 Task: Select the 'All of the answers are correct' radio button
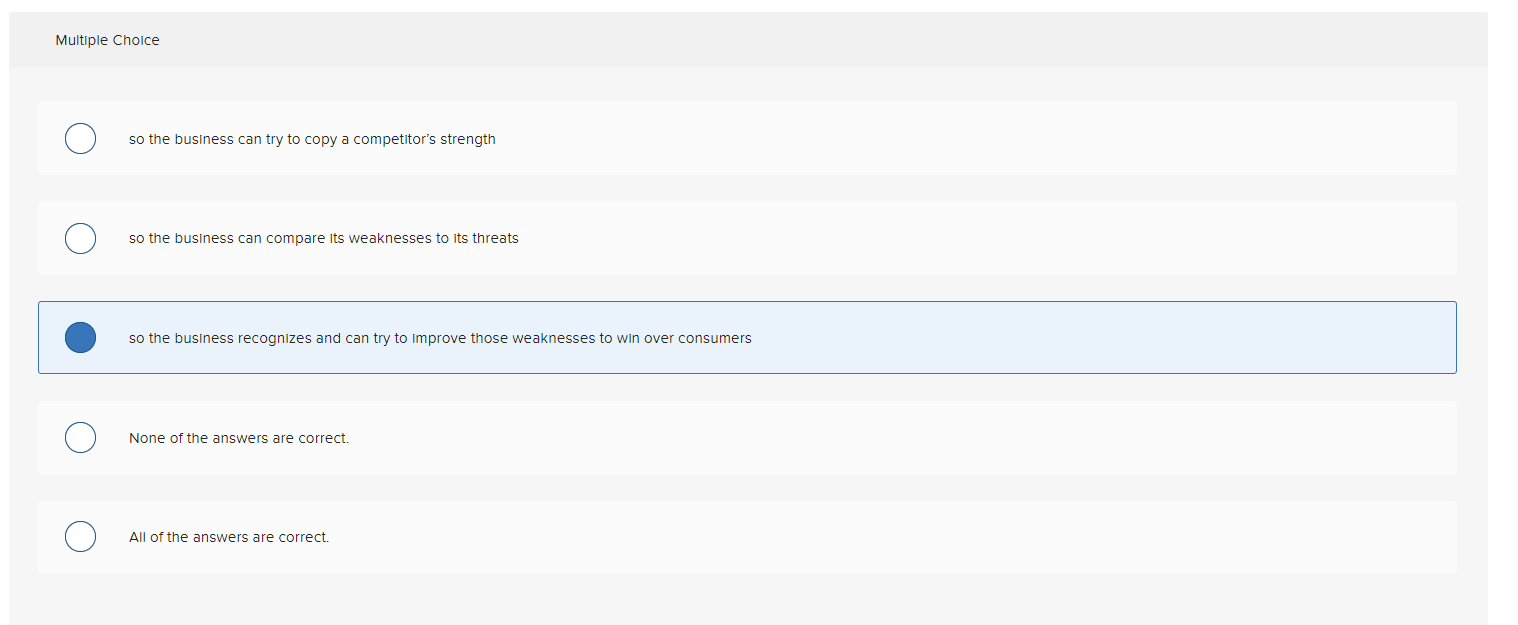[x=80, y=536]
